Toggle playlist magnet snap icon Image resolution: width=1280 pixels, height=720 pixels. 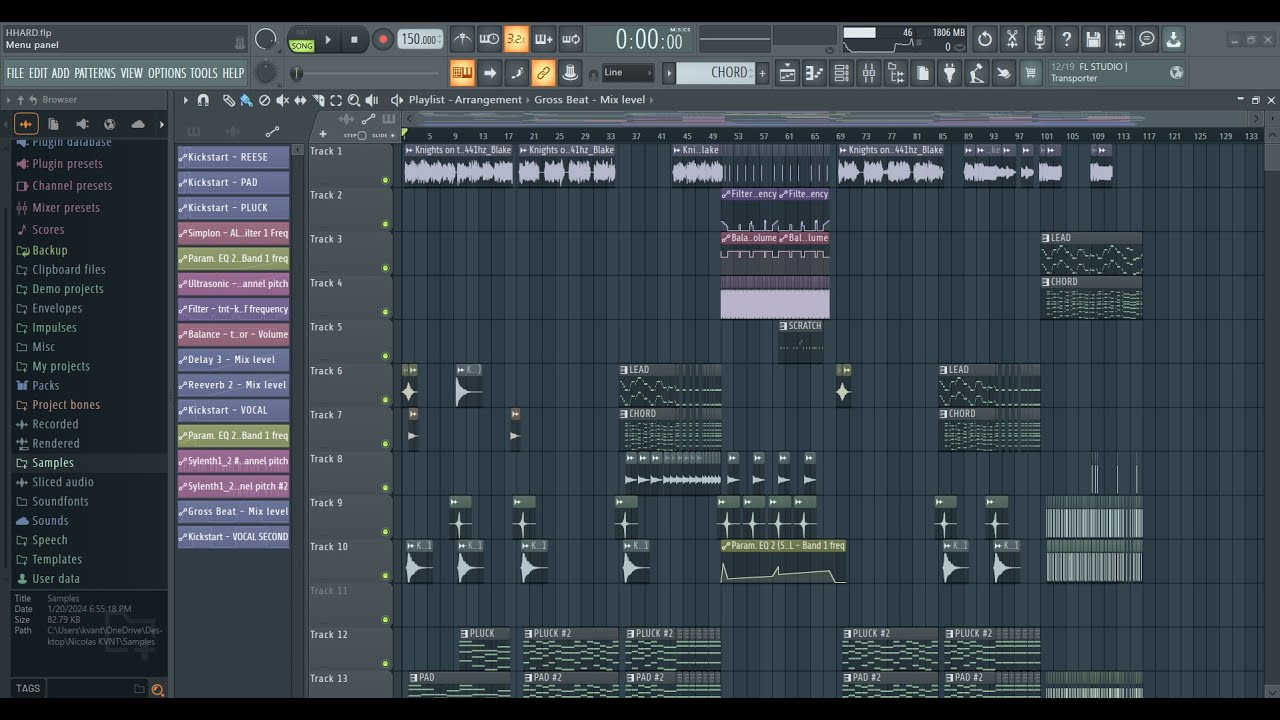(203, 100)
